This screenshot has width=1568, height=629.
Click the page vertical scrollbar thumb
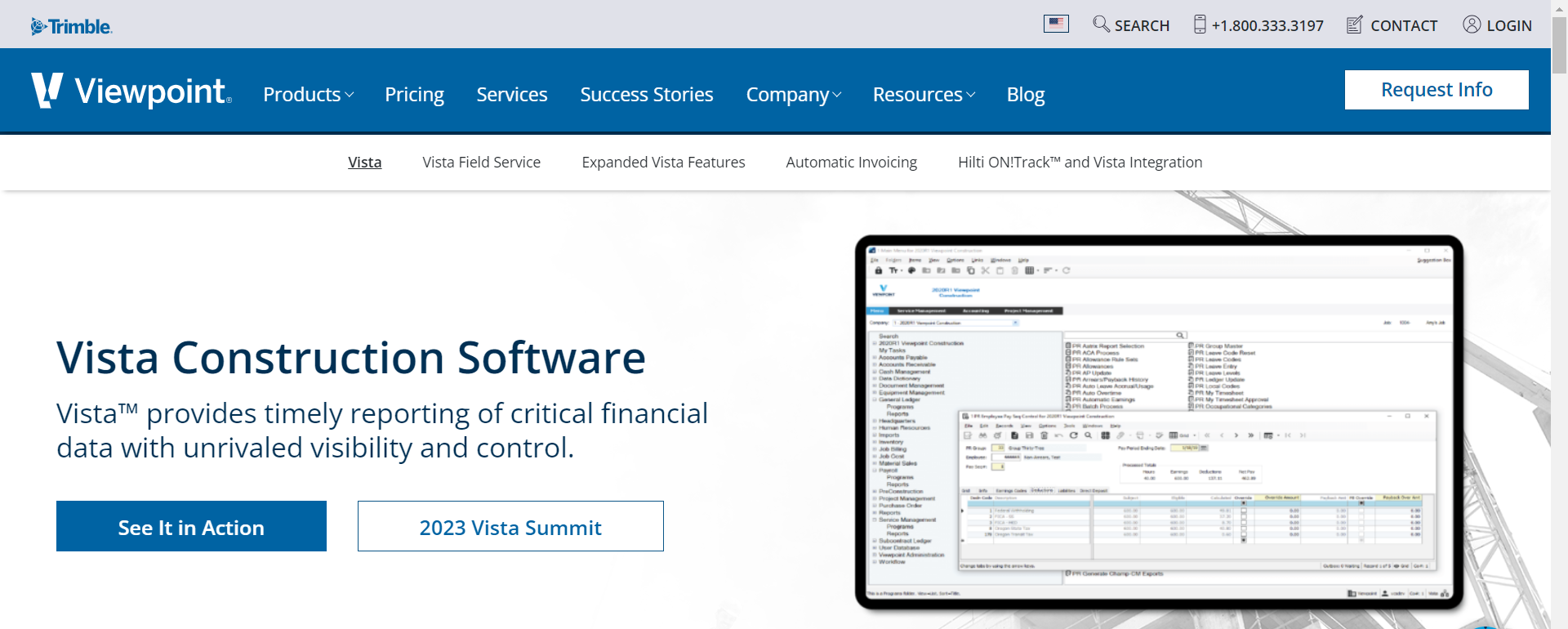[1559, 45]
